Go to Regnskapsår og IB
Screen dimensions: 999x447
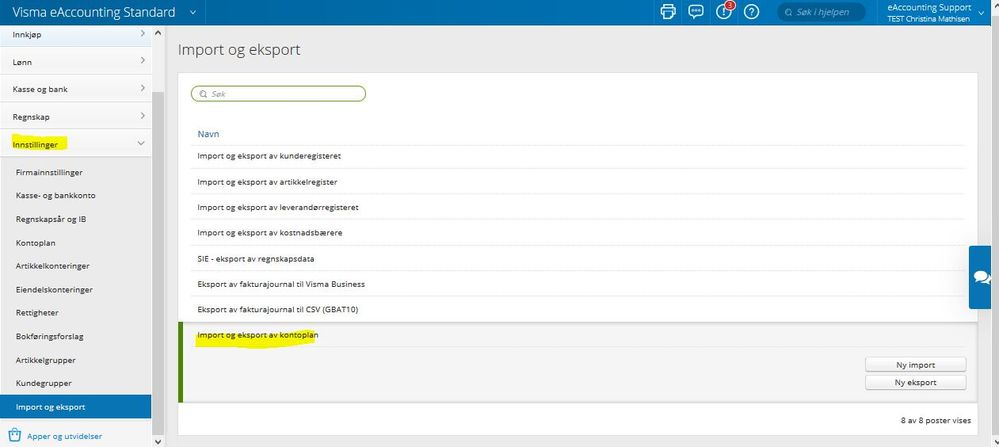pos(51,219)
